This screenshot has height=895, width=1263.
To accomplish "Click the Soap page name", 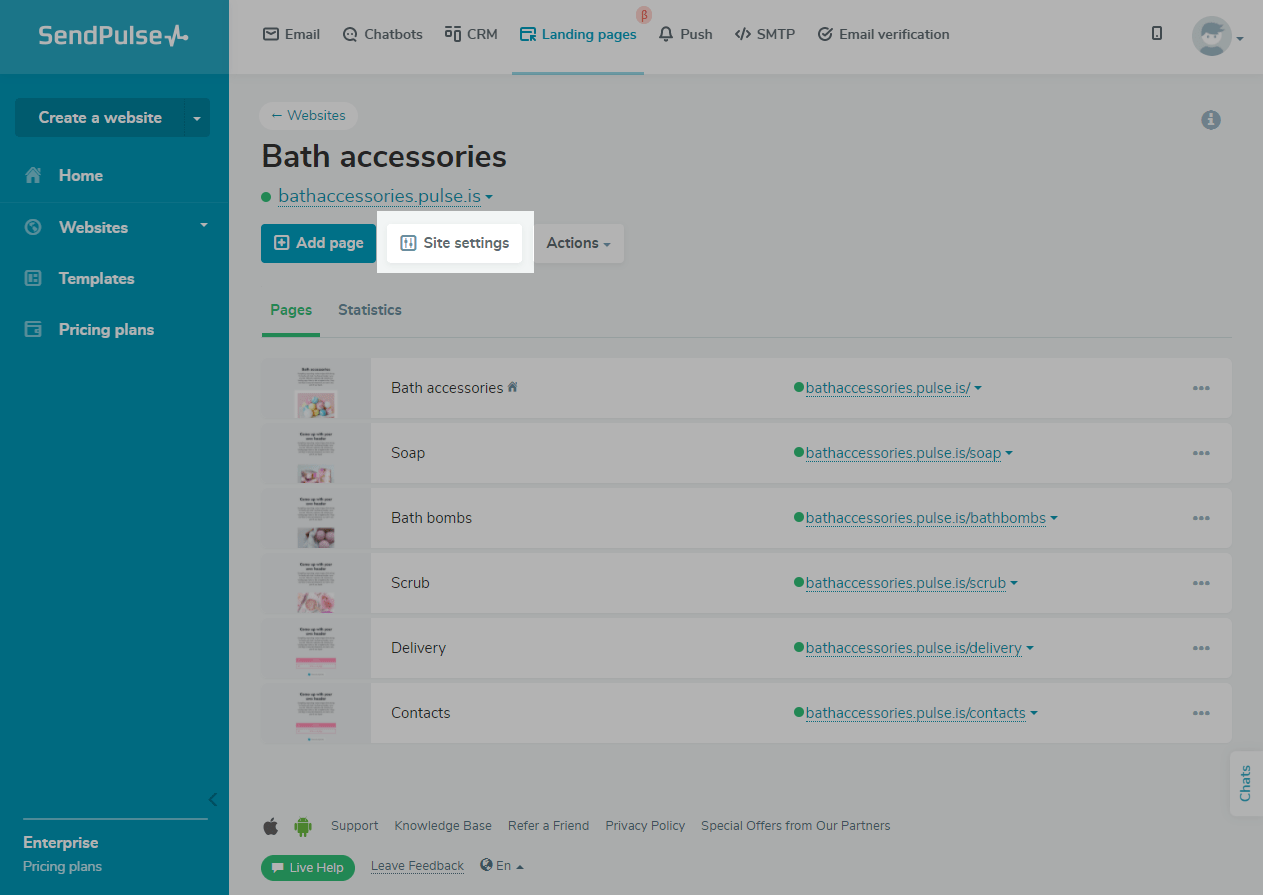I will click(x=408, y=453).
